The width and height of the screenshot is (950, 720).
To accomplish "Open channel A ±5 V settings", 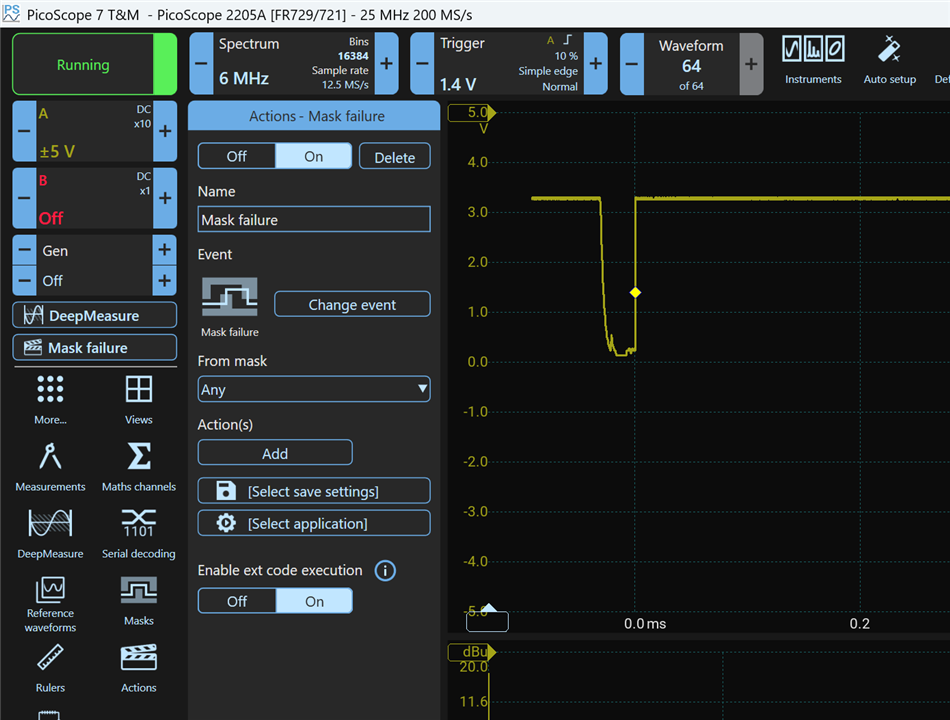I will tap(95, 131).
